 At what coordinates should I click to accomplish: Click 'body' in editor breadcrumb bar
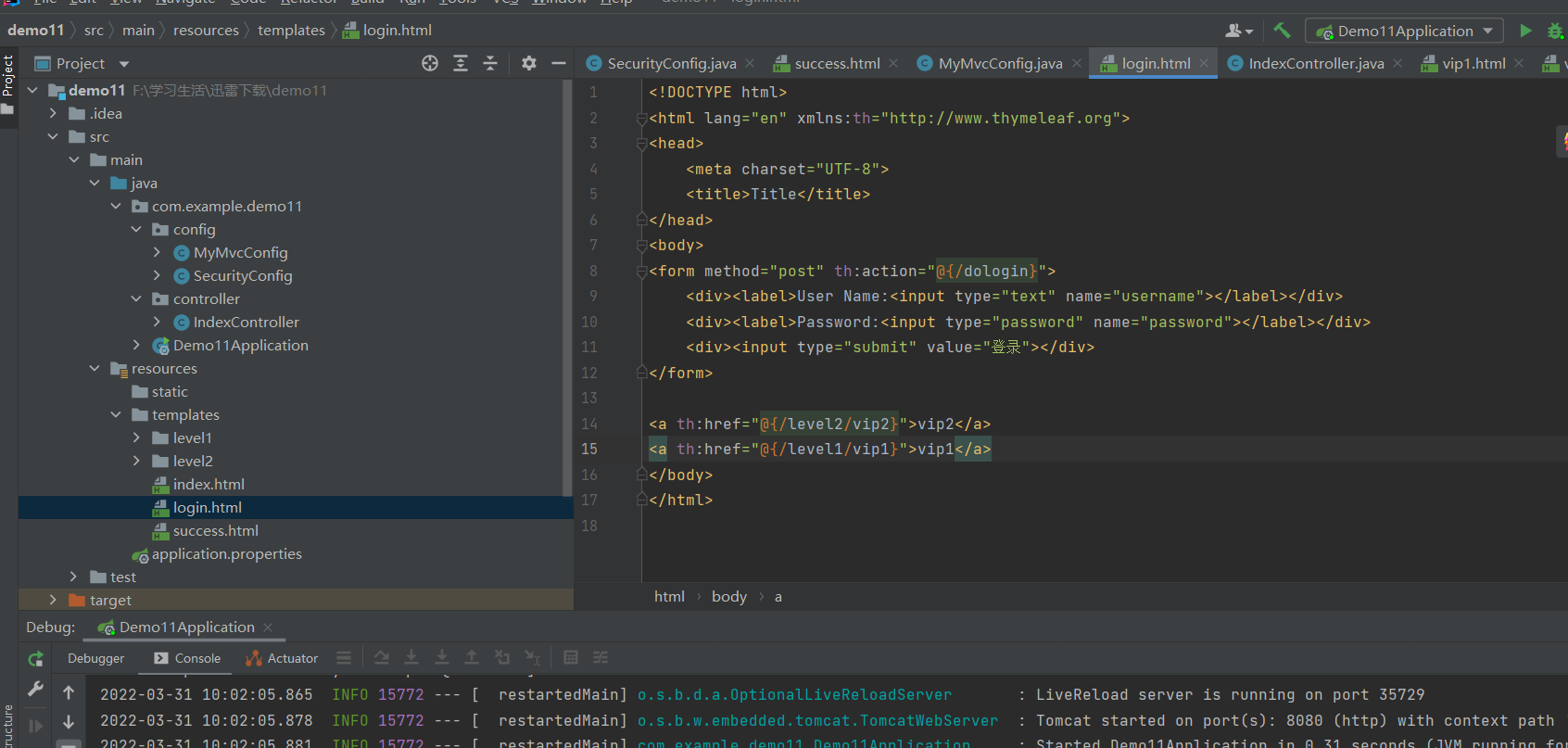729,597
